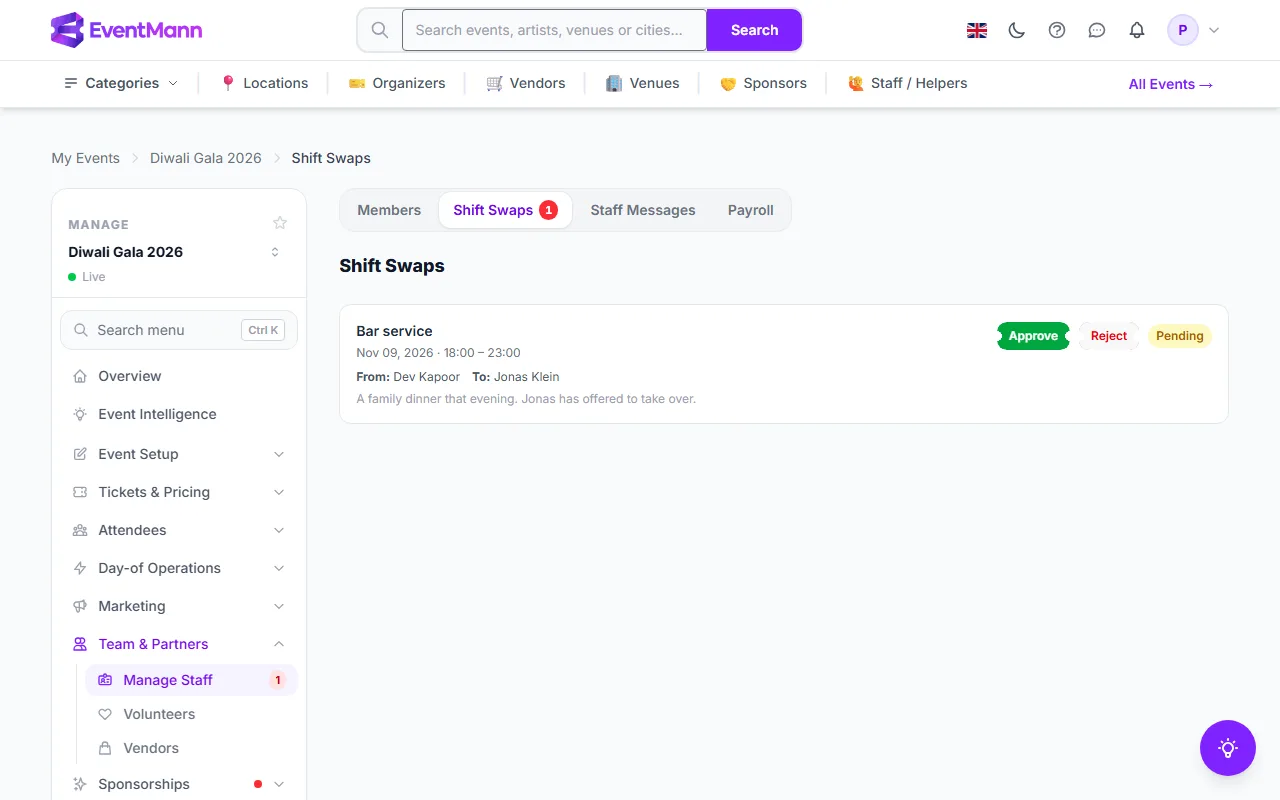Screen dimensions: 1280x800
Task: Open the Categories dropdown
Action: [121, 83]
